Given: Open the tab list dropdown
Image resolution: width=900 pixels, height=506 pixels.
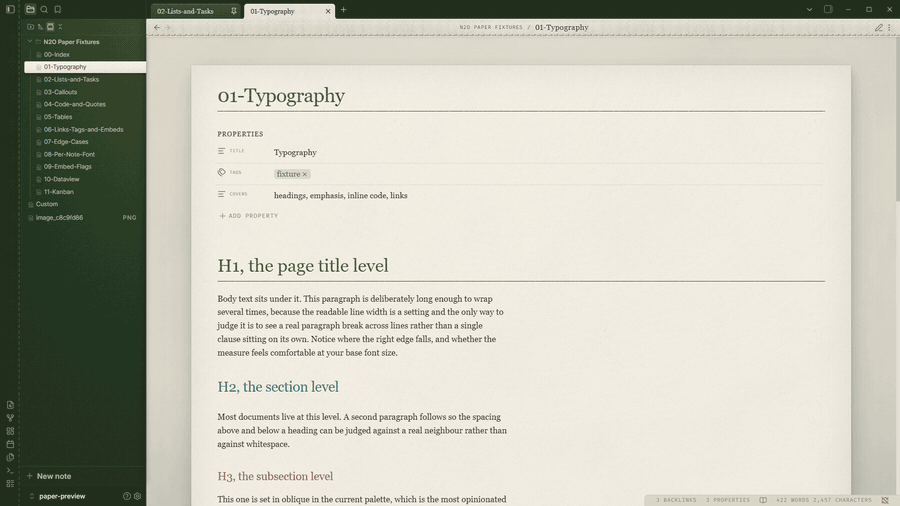Looking at the screenshot, I should coord(809,10).
